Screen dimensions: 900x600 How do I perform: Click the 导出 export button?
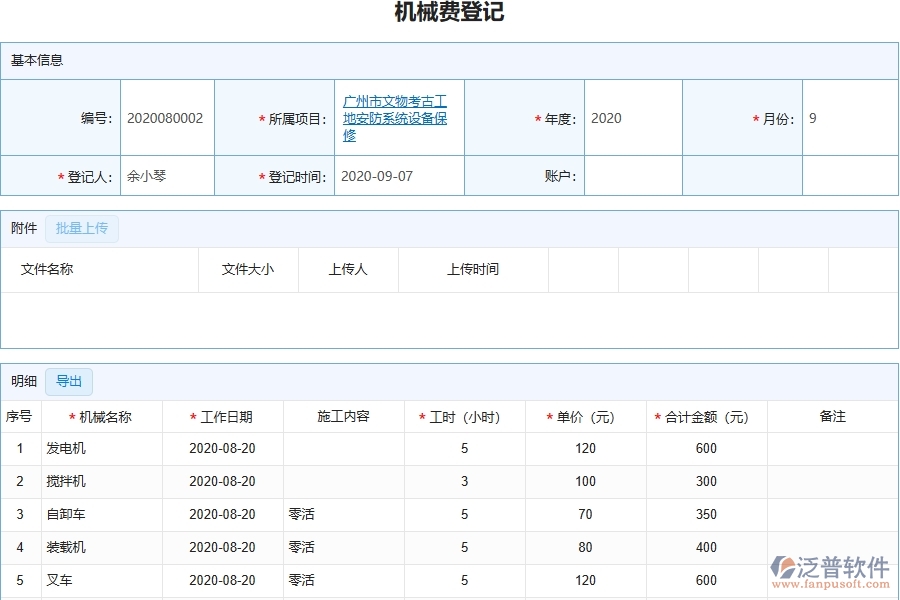point(68,381)
